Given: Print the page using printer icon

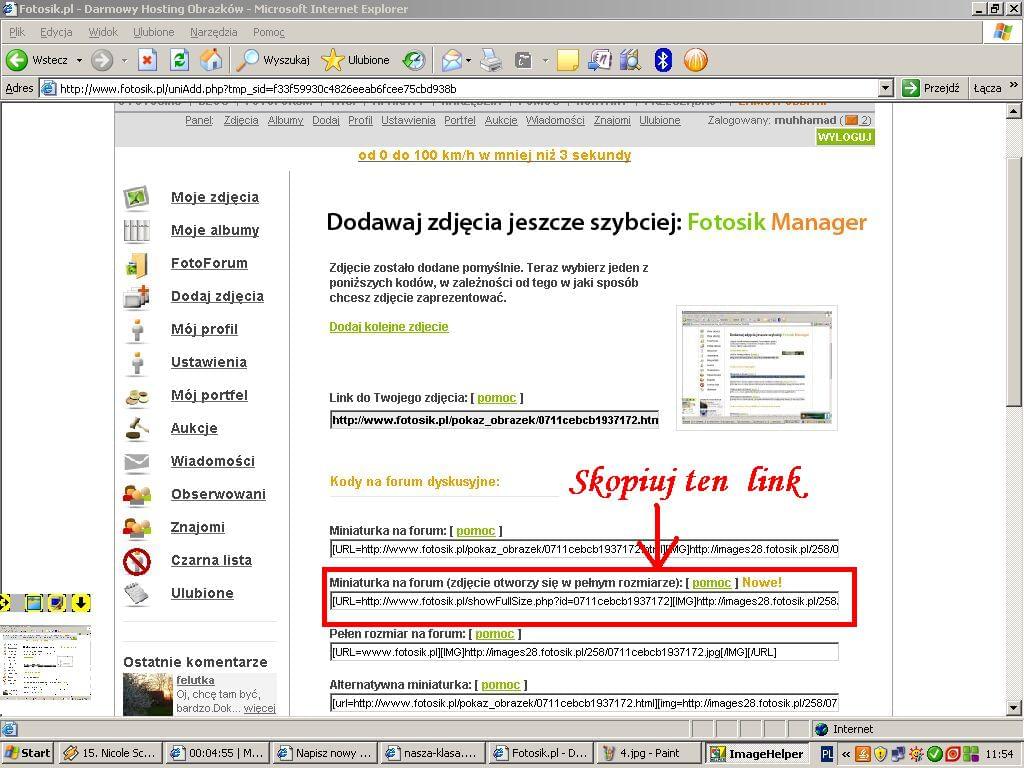Looking at the screenshot, I should pyautogui.click(x=491, y=60).
